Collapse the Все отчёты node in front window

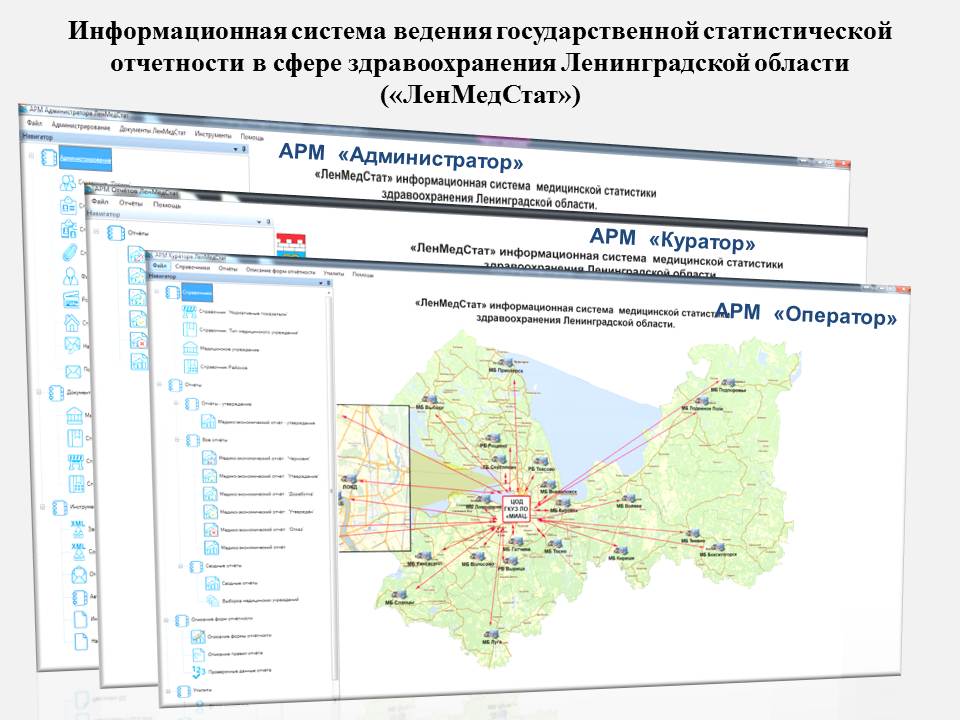[x=178, y=440]
